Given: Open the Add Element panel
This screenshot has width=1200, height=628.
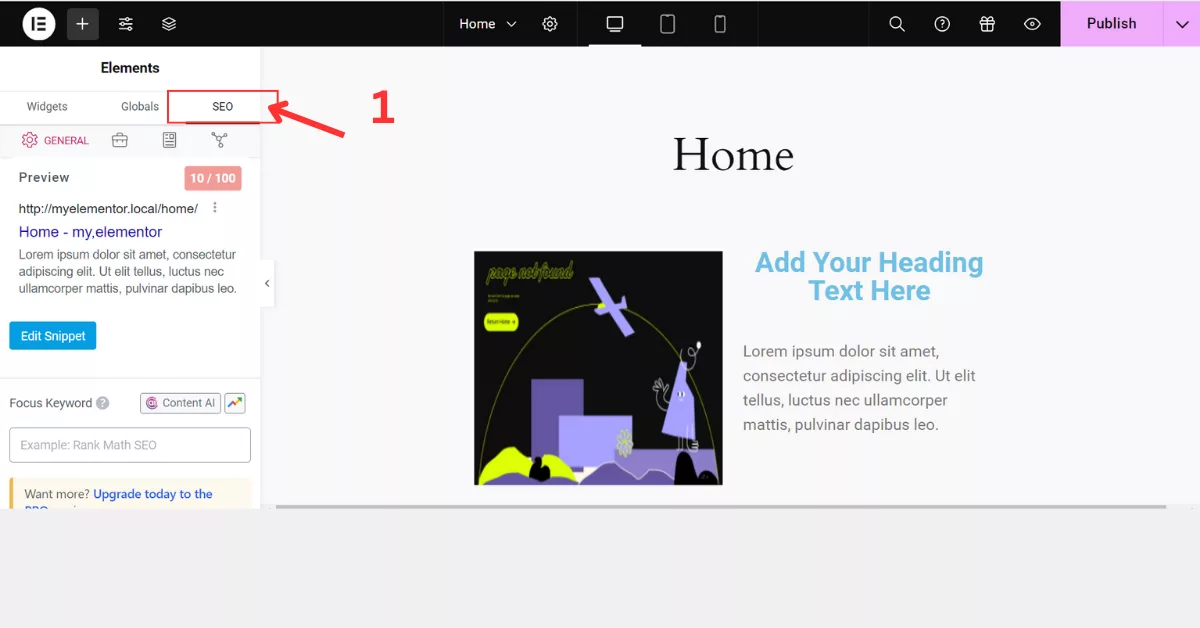Looking at the screenshot, I should (83, 24).
